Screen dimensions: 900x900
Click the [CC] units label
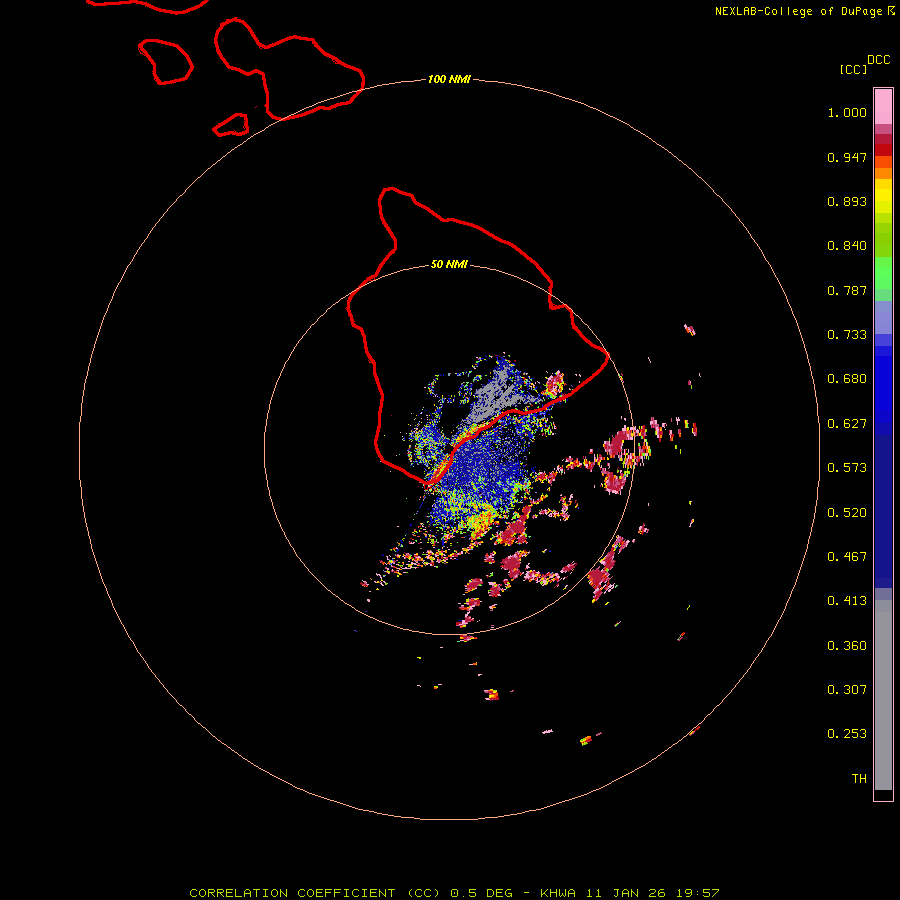coord(854,69)
